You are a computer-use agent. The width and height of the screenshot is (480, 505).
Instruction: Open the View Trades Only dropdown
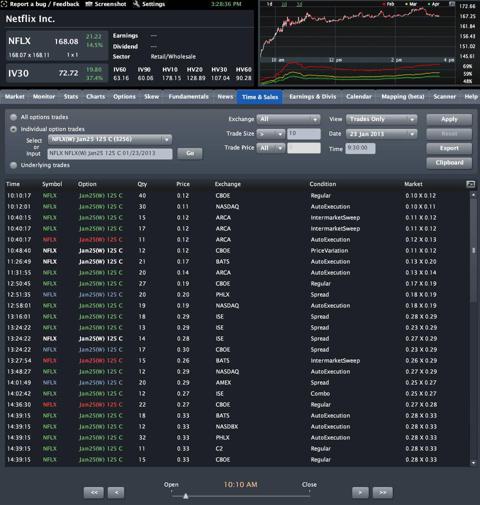tap(381, 119)
